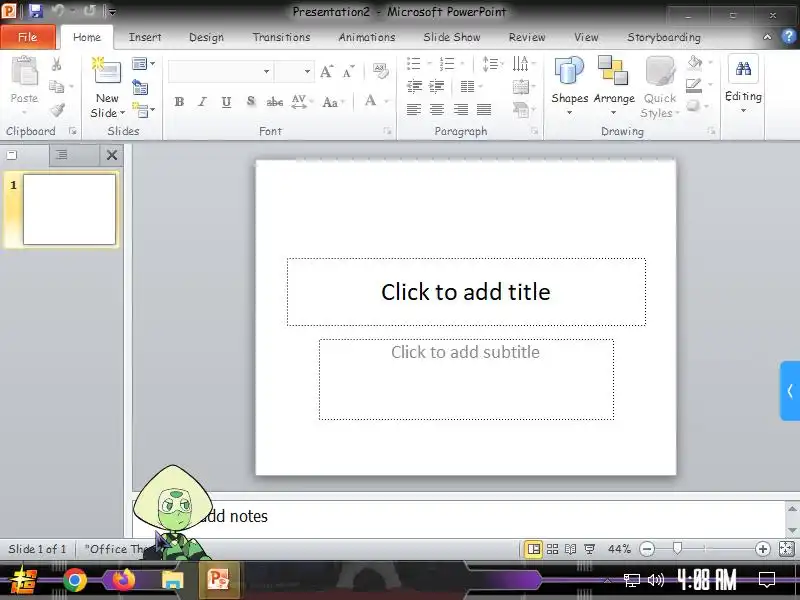This screenshot has height=600, width=800.
Task: Fit slide to current window
Action: 787,549
